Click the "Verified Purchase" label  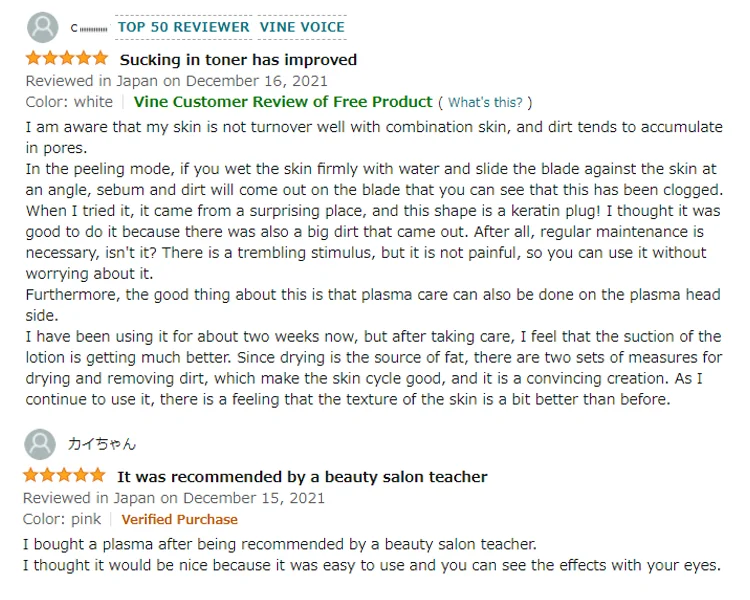coord(180,520)
